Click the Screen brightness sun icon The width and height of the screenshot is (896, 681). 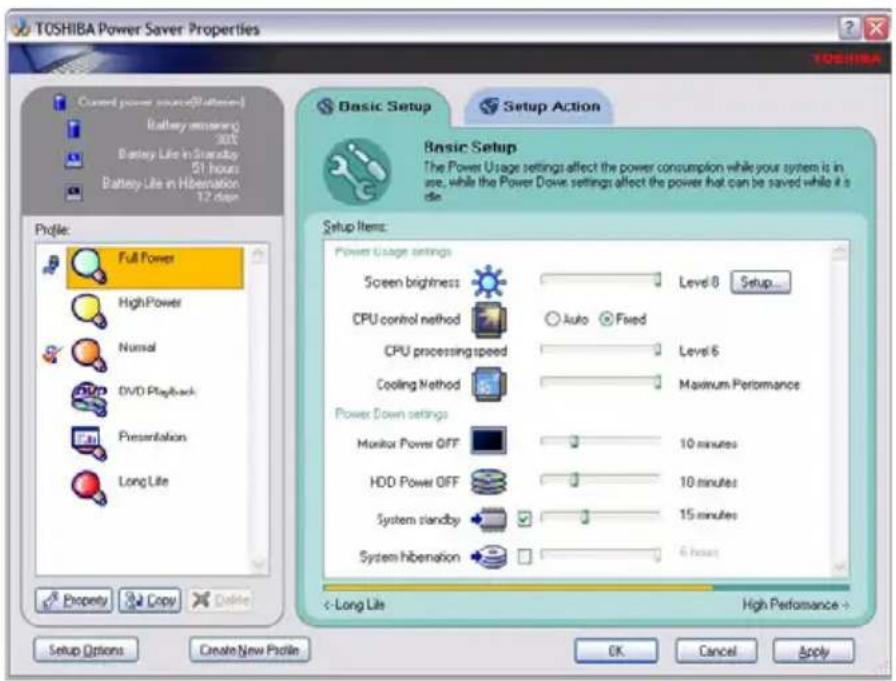click(x=489, y=281)
